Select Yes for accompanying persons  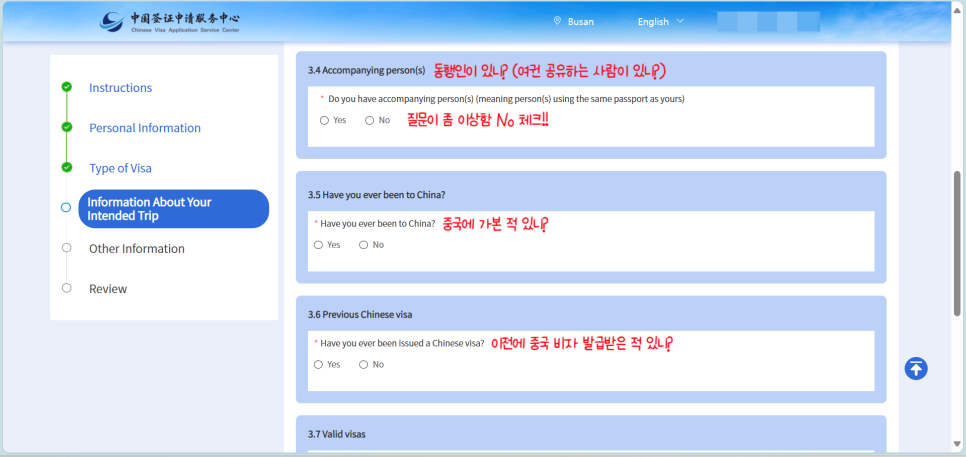click(324, 121)
